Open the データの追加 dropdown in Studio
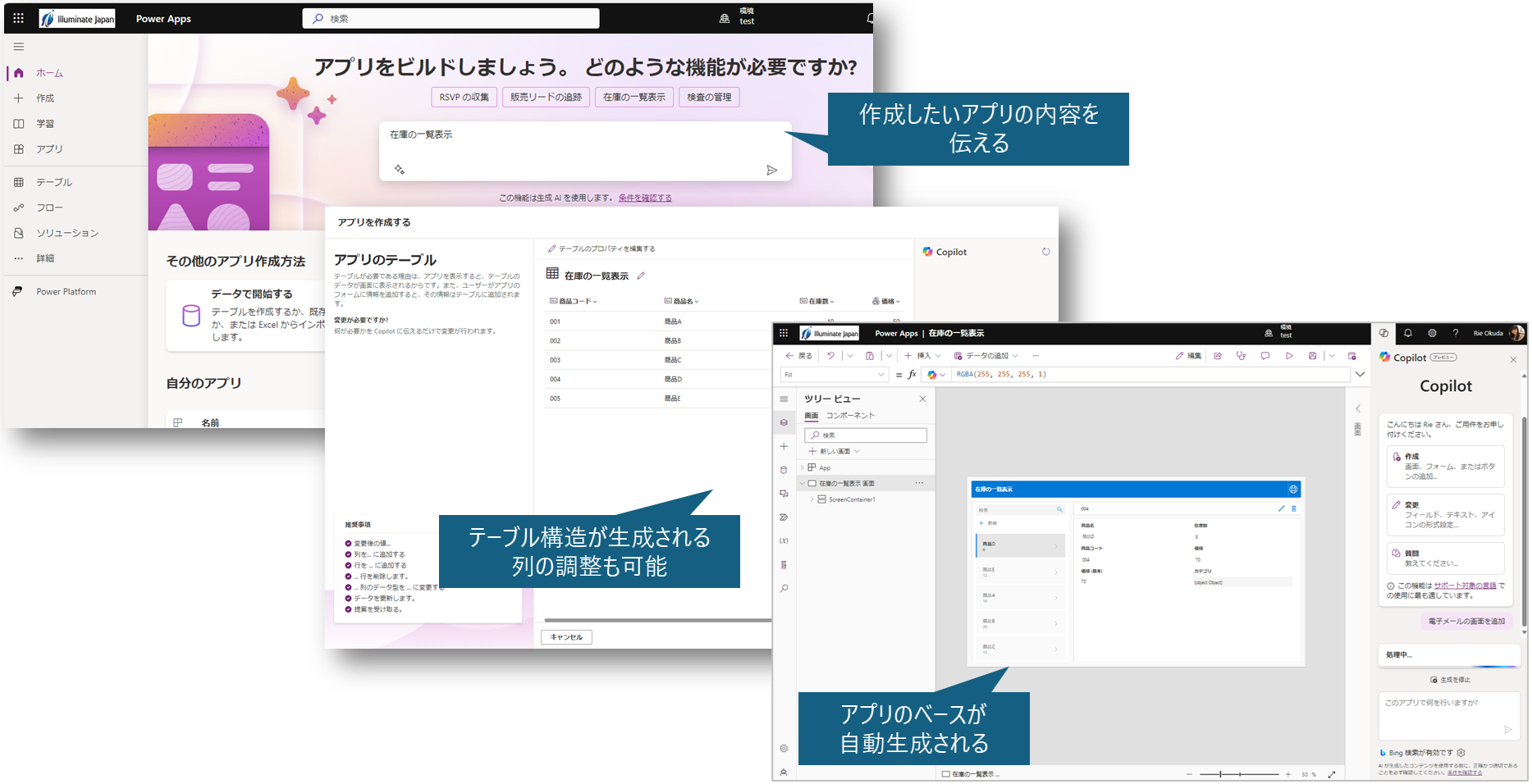 (986, 356)
